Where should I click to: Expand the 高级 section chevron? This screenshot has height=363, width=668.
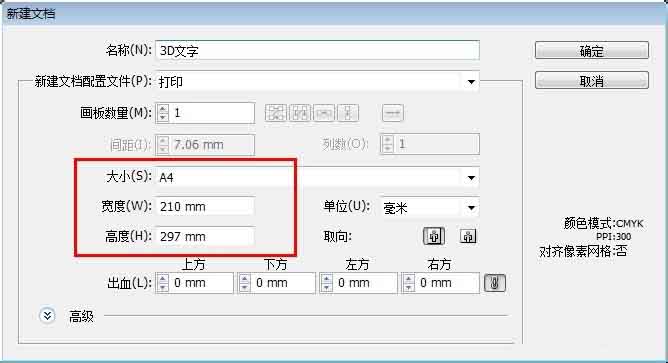tap(47, 316)
